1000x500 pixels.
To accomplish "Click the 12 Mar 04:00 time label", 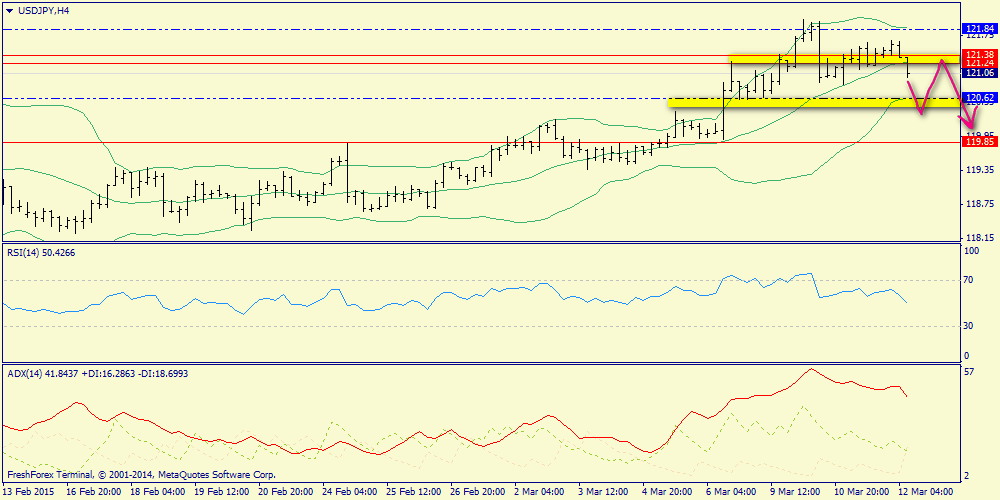I will tap(925, 492).
